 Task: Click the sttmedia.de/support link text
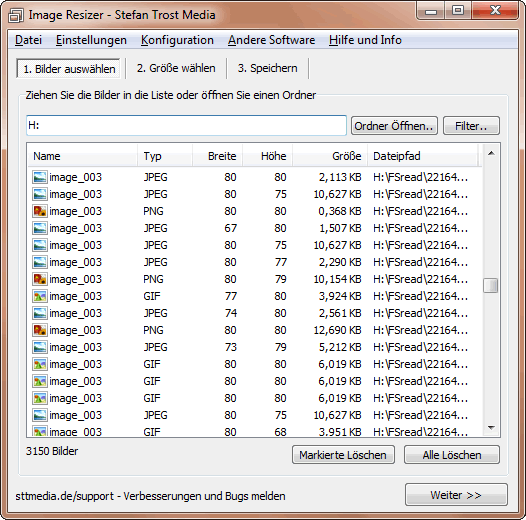(64, 496)
